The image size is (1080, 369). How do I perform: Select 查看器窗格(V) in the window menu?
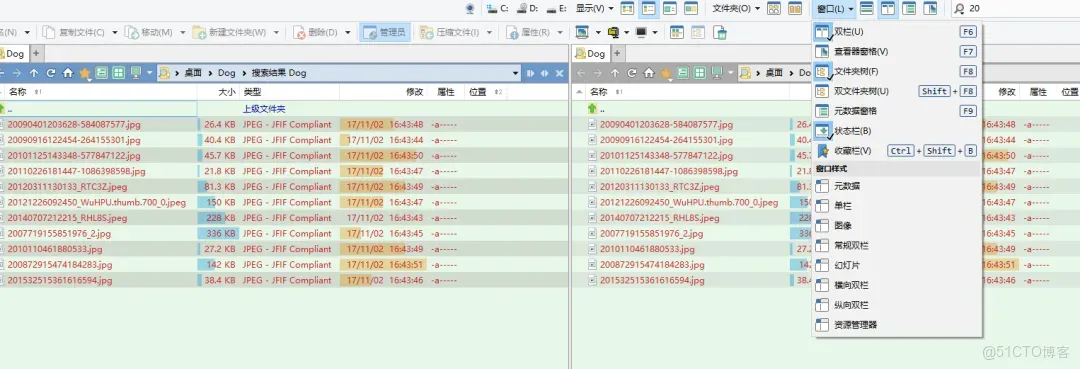[x=896, y=52]
